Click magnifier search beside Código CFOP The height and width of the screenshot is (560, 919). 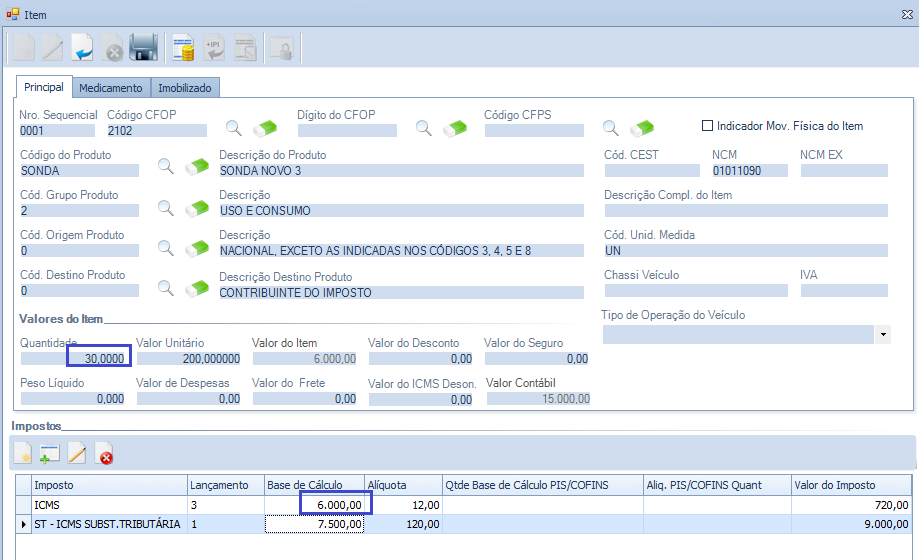pyautogui.click(x=233, y=128)
